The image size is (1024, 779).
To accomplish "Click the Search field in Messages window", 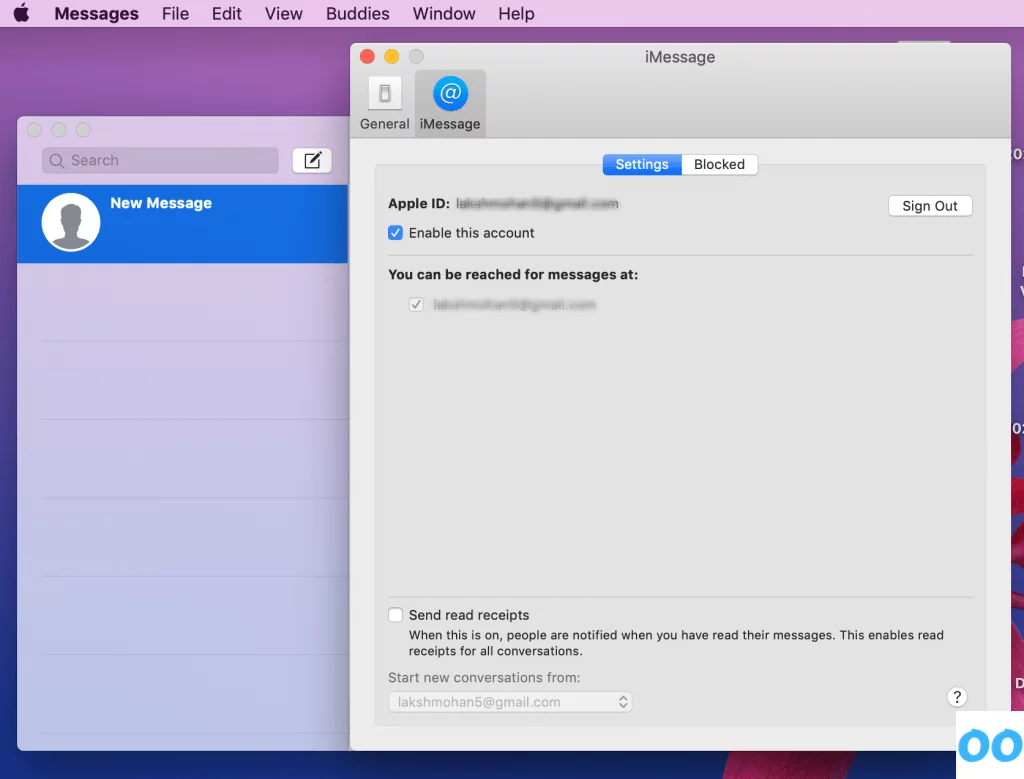I will (160, 161).
